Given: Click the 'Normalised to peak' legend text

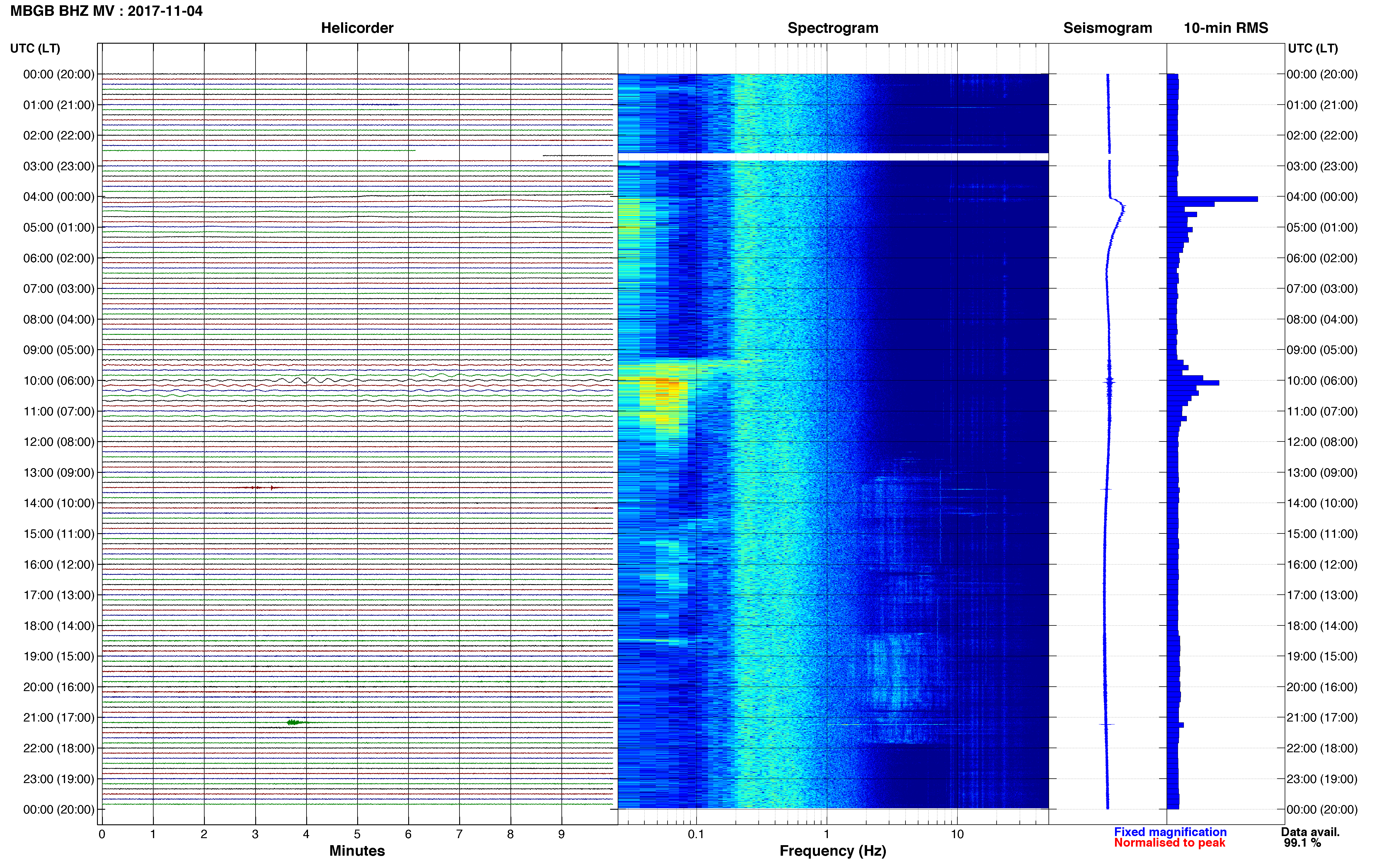Looking at the screenshot, I should (x=1170, y=843).
